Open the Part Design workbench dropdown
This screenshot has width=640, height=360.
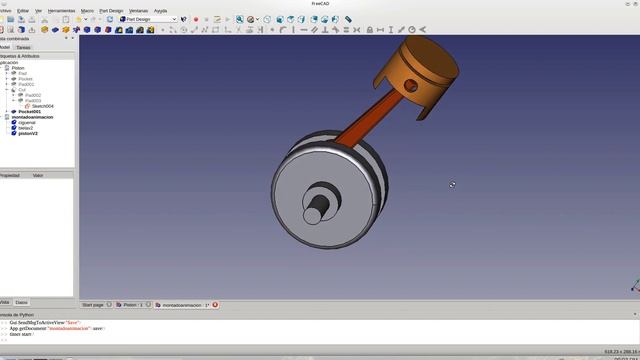pos(148,19)
